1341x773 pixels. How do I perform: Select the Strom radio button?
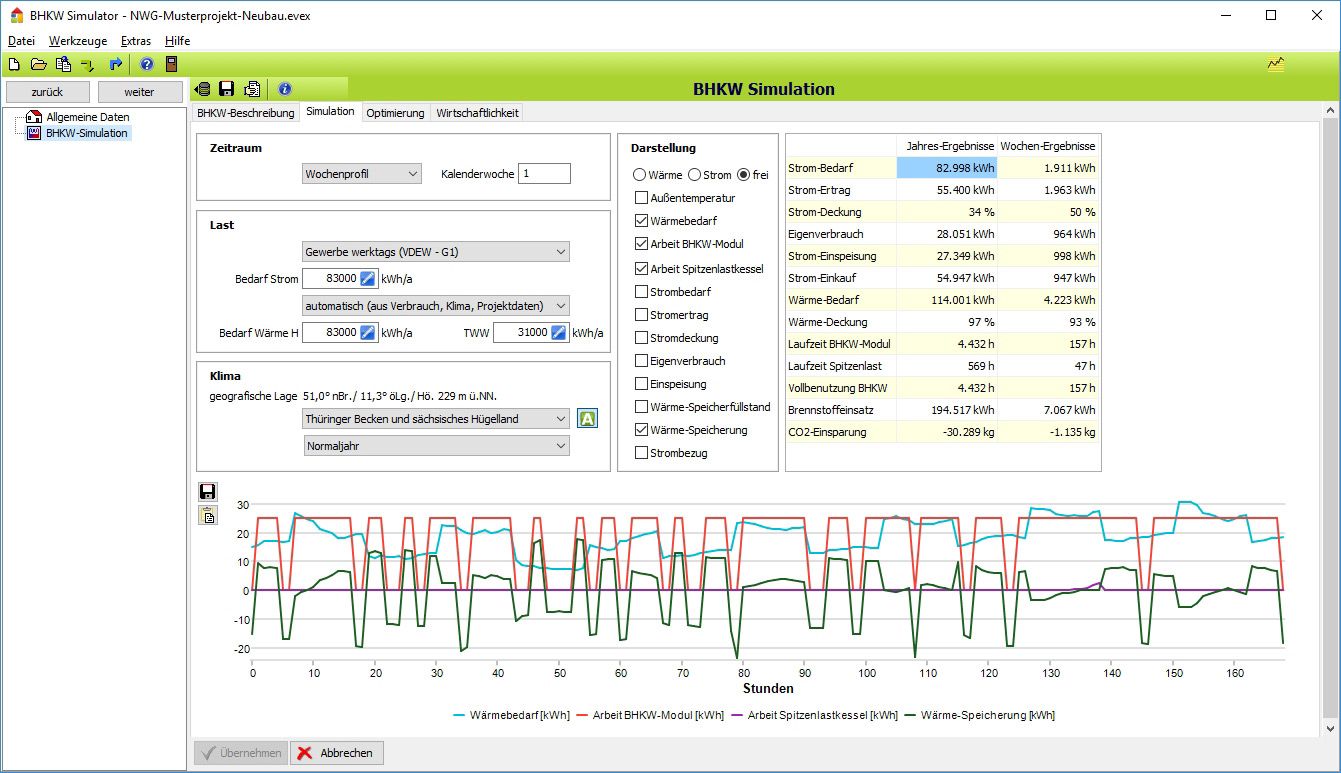coord(696,175)
